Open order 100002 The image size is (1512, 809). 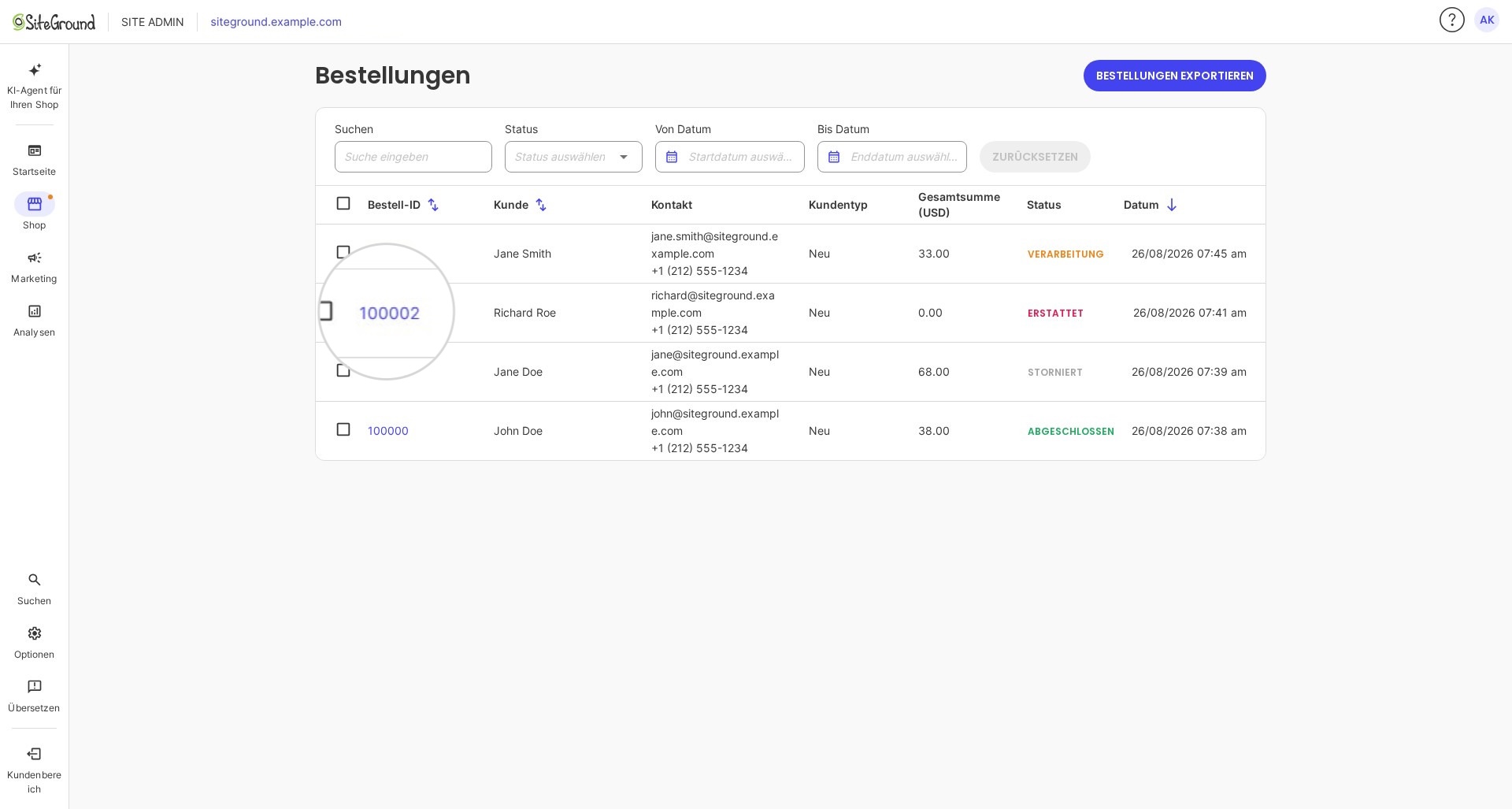[x=389, y=314]
